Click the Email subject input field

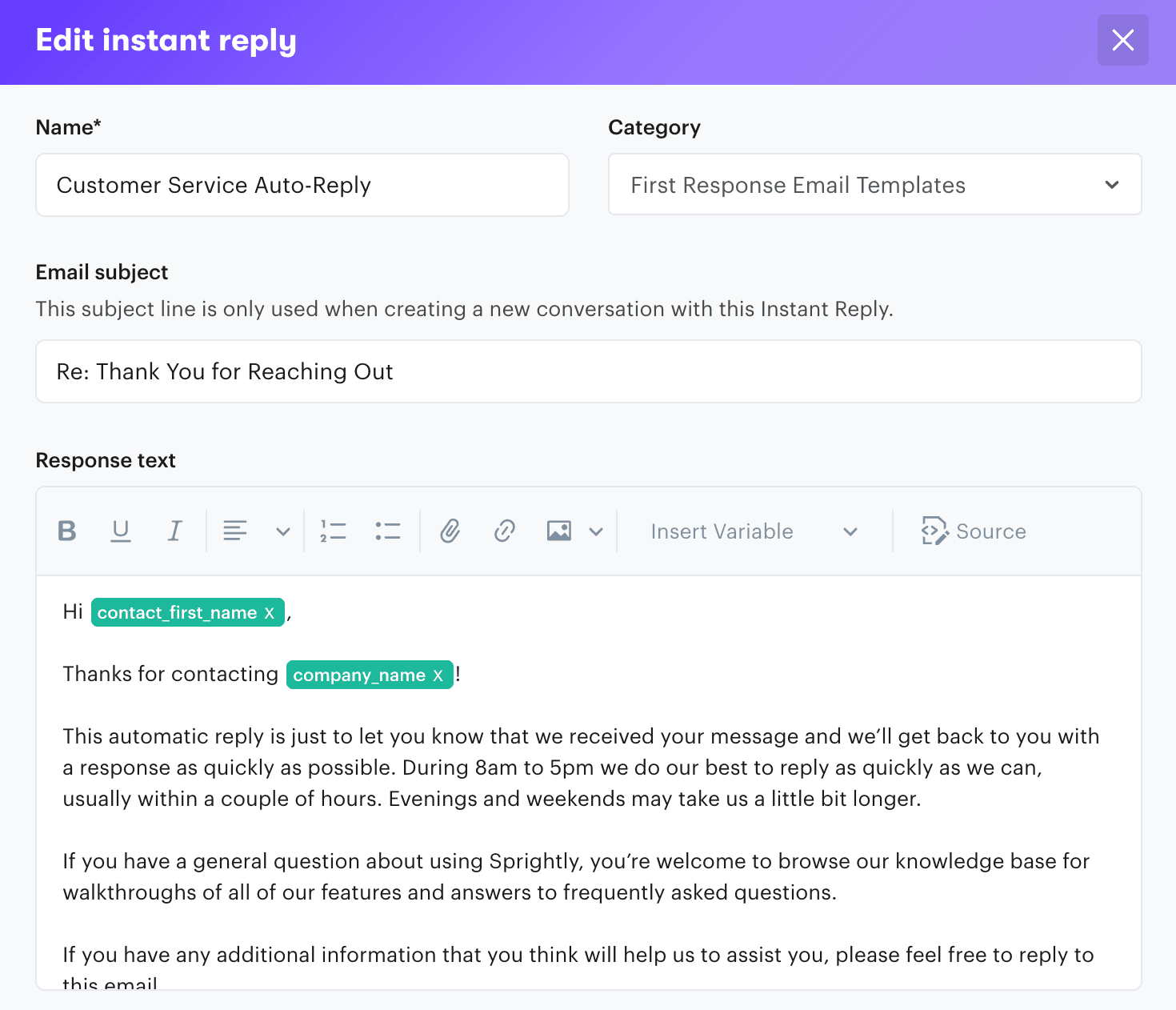click(588, 371)
